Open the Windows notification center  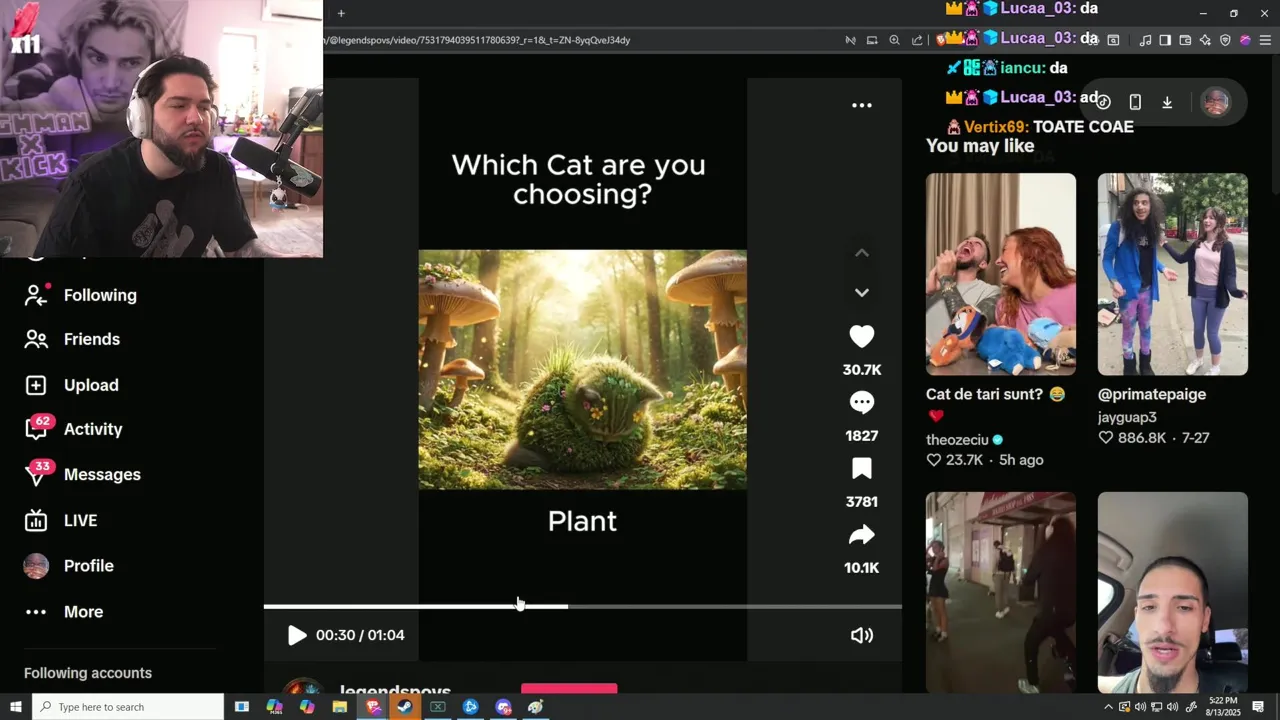coord(1258,707)
